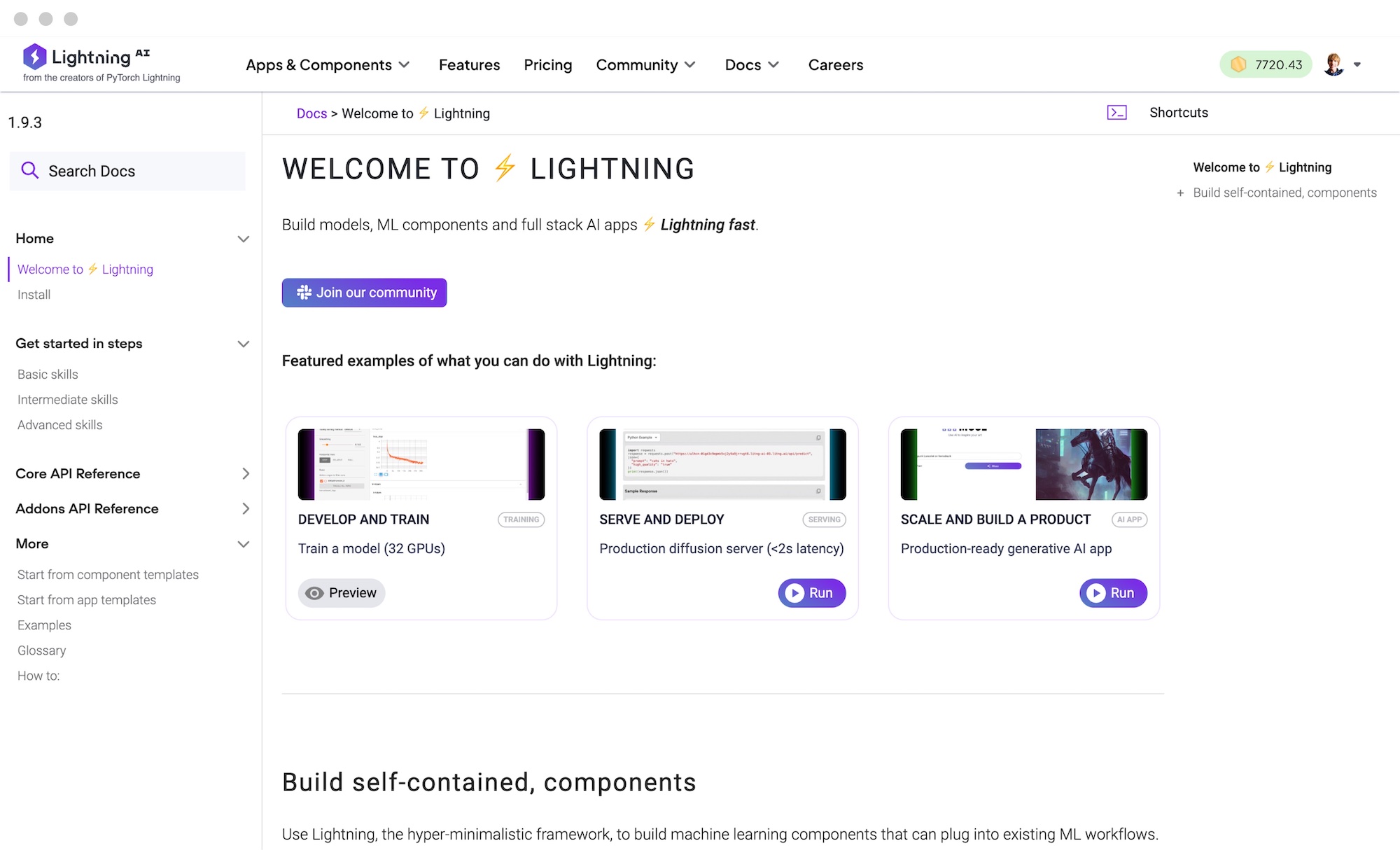Open Glossary in sidebar

click(41, 650)
